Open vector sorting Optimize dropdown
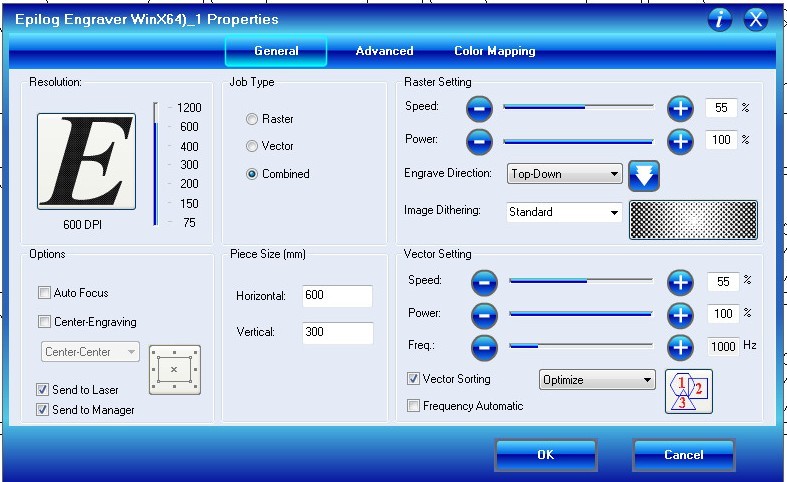The image size is (787, 482). [597, 380]
